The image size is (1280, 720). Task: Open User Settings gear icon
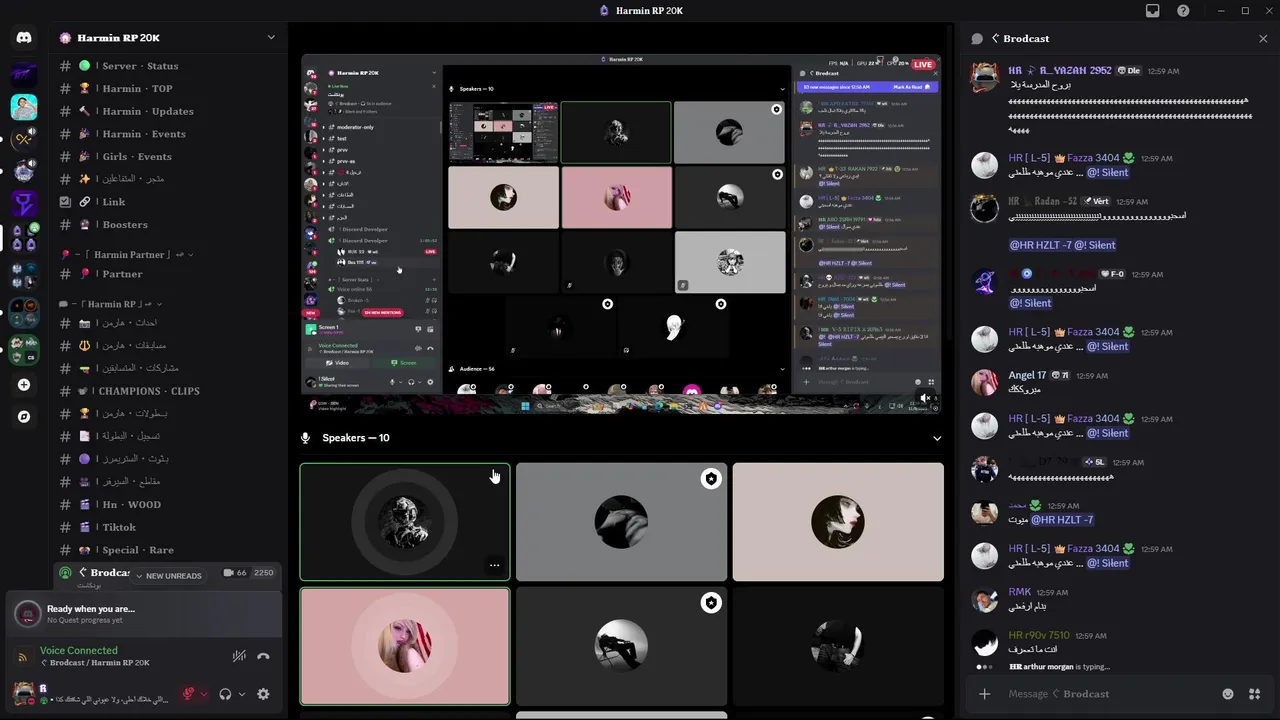[x=263, y=694]
